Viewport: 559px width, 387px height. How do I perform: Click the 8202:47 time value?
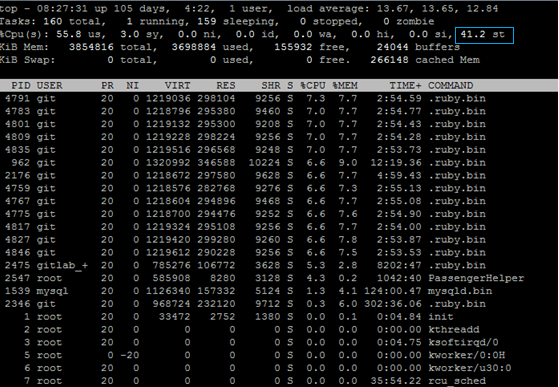tap(399, 265)
